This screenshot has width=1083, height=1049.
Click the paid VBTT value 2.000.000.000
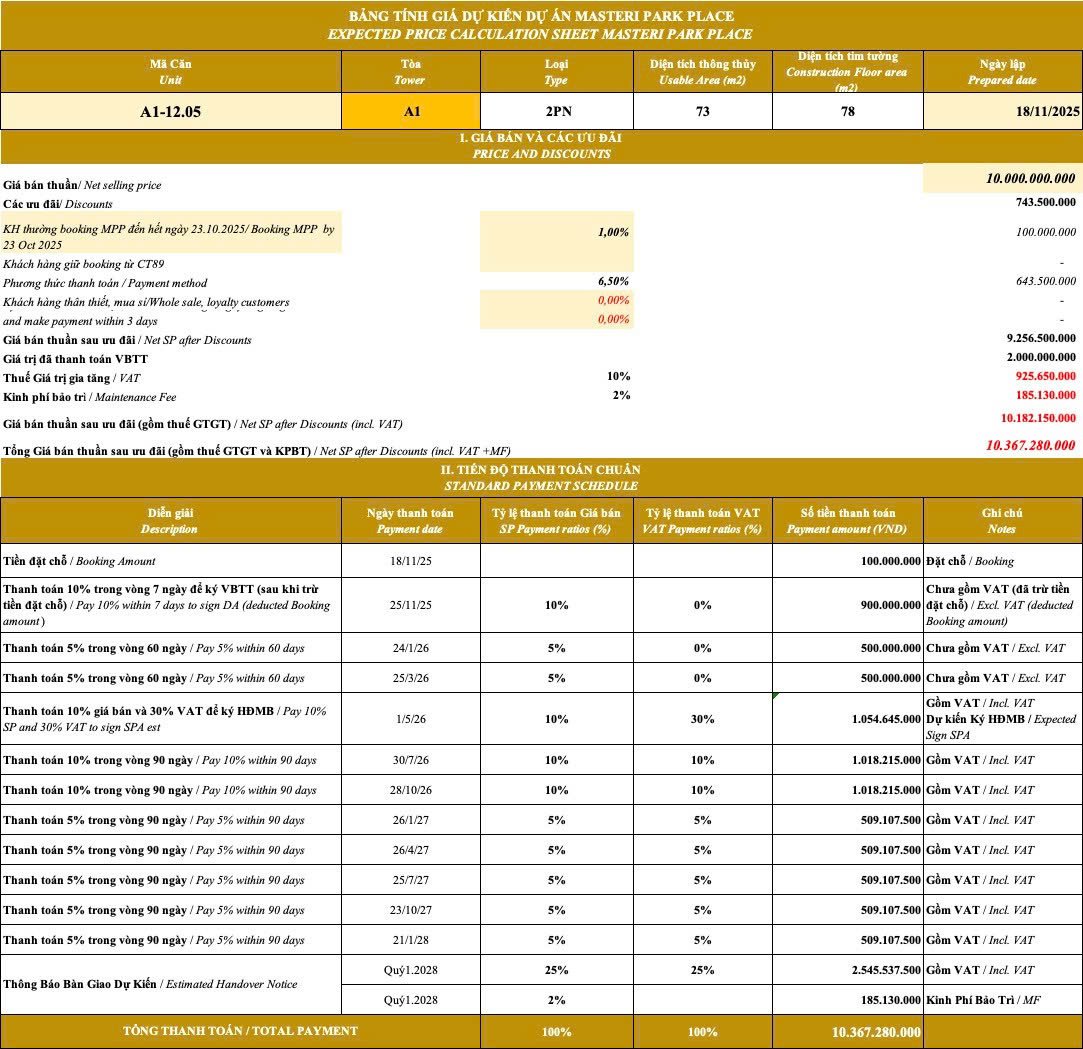(1041, 357)
